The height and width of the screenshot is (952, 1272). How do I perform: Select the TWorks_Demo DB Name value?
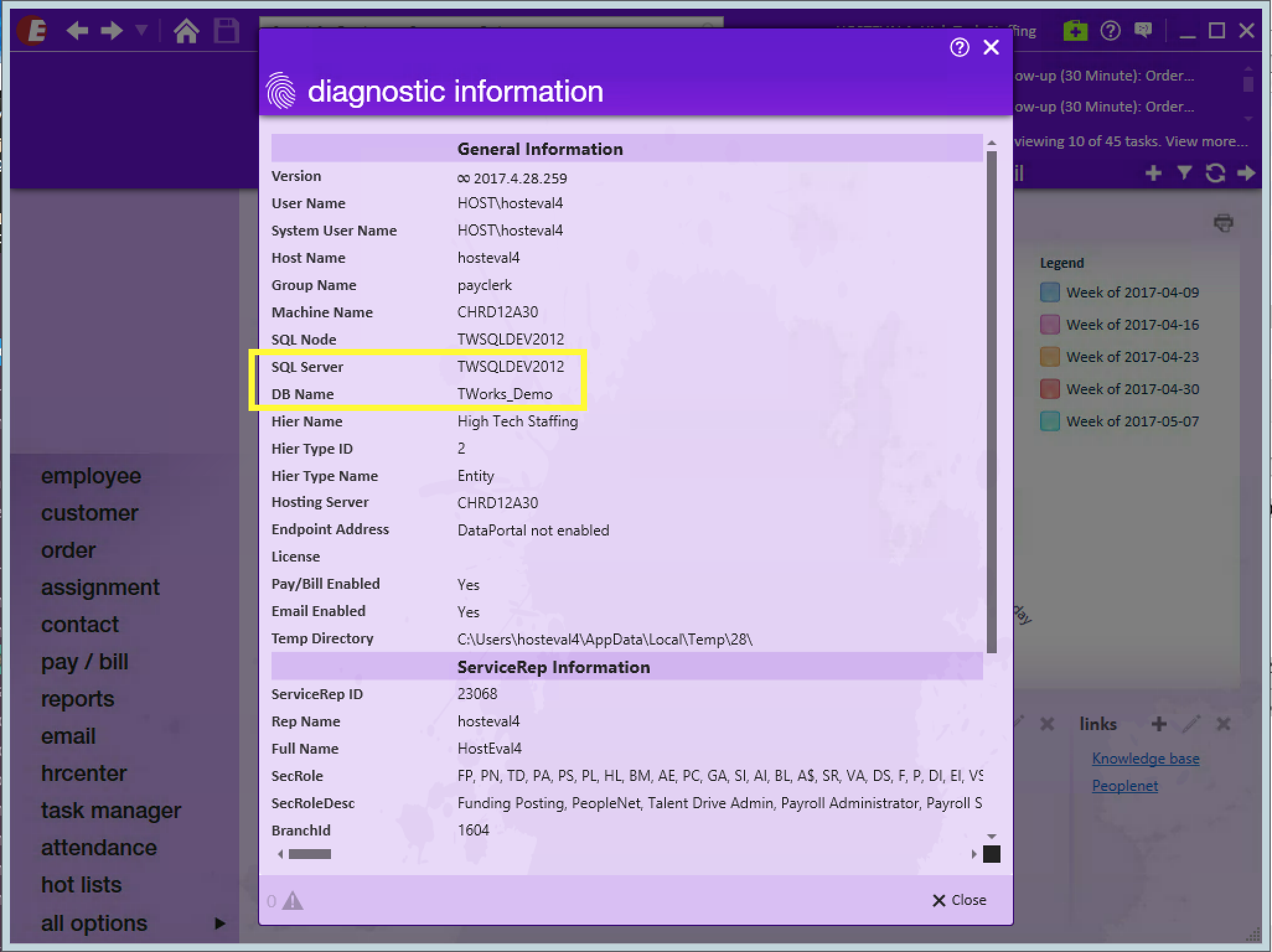(505, 394)
